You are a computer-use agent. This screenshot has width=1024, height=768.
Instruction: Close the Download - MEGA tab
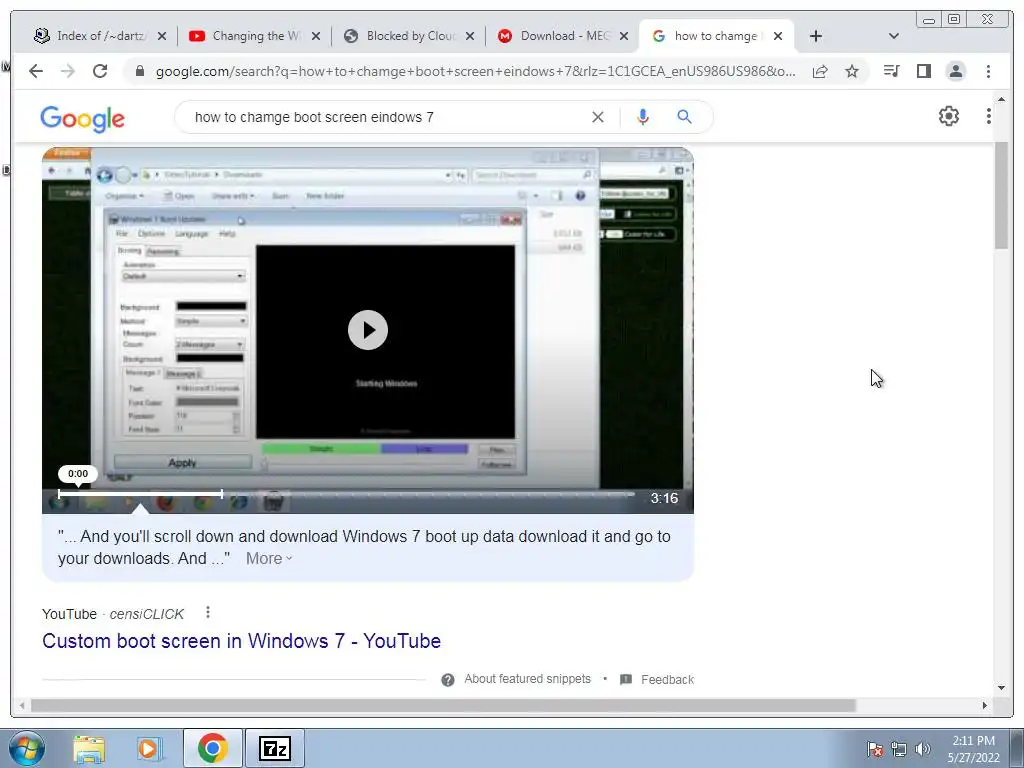tap(624, 36)
